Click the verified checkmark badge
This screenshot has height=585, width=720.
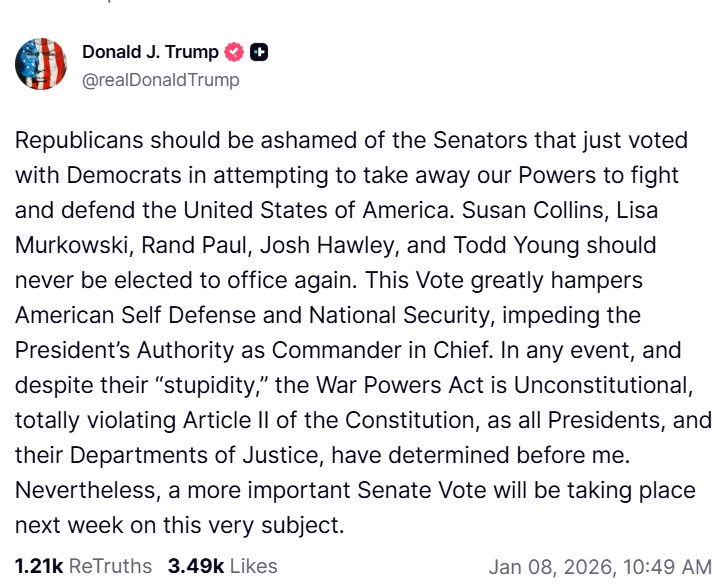pos(235,53)
